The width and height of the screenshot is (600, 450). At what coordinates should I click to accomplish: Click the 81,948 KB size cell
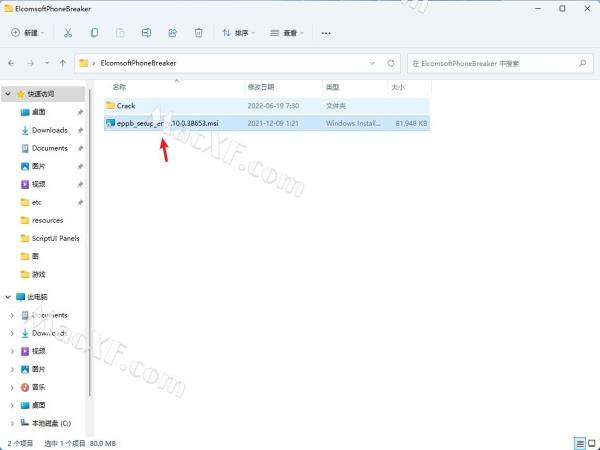[x=411, y=123]
